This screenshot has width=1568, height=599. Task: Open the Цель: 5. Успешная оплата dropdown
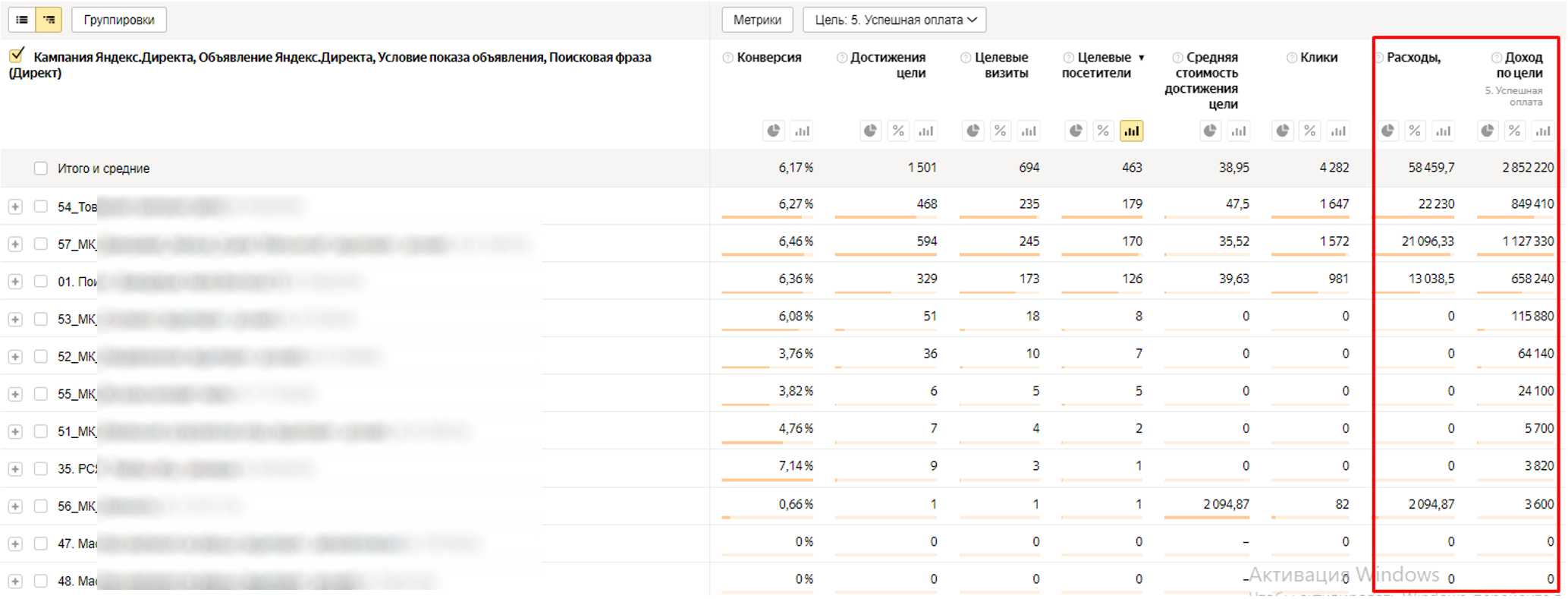coord(894,20)
